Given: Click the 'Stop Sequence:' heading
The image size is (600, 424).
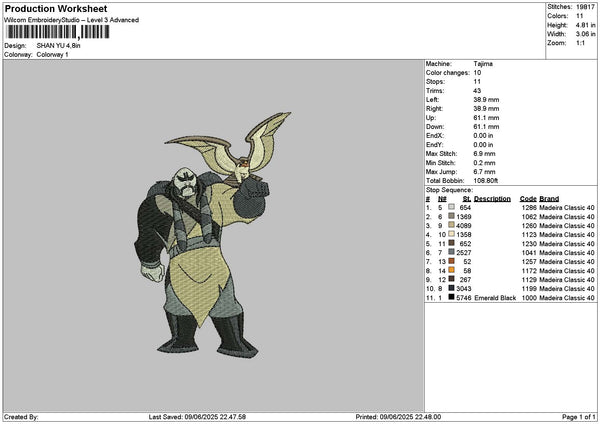Looking at the screenshot, I should pyautogui.click(x=449, y=190).
